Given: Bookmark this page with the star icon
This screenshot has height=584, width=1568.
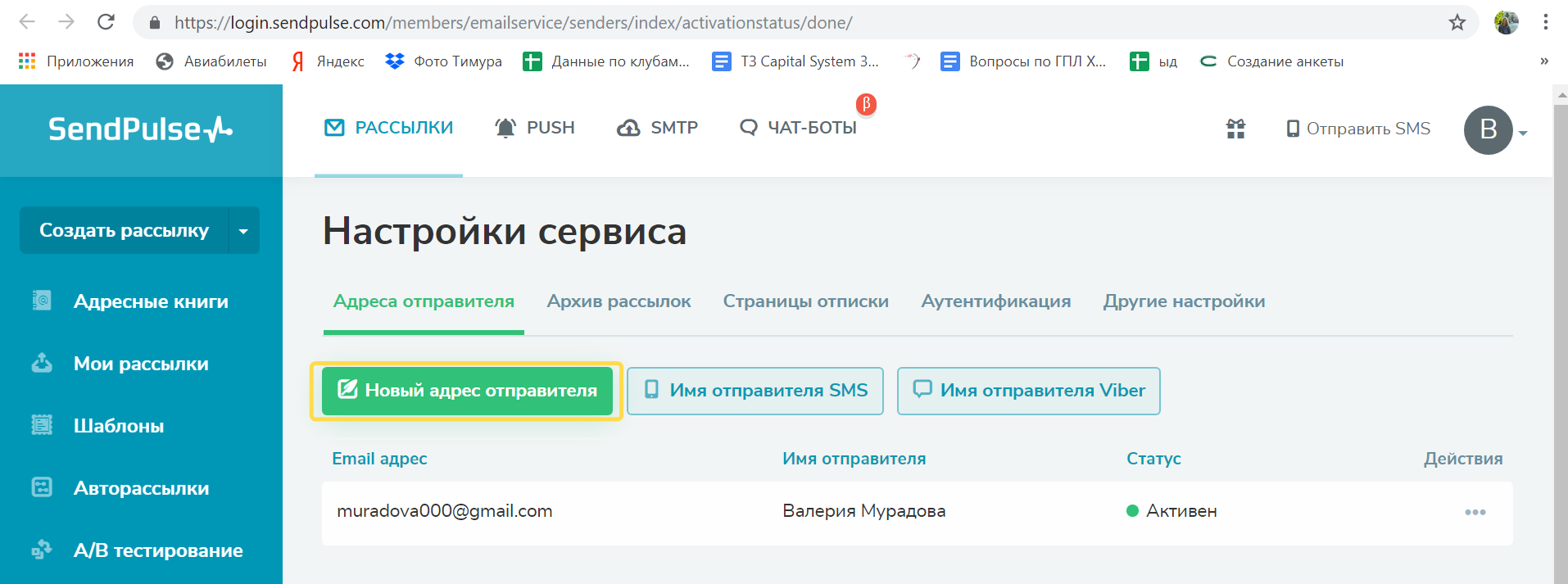Looking at the screenshot, I should click(x=1457, y=22).
